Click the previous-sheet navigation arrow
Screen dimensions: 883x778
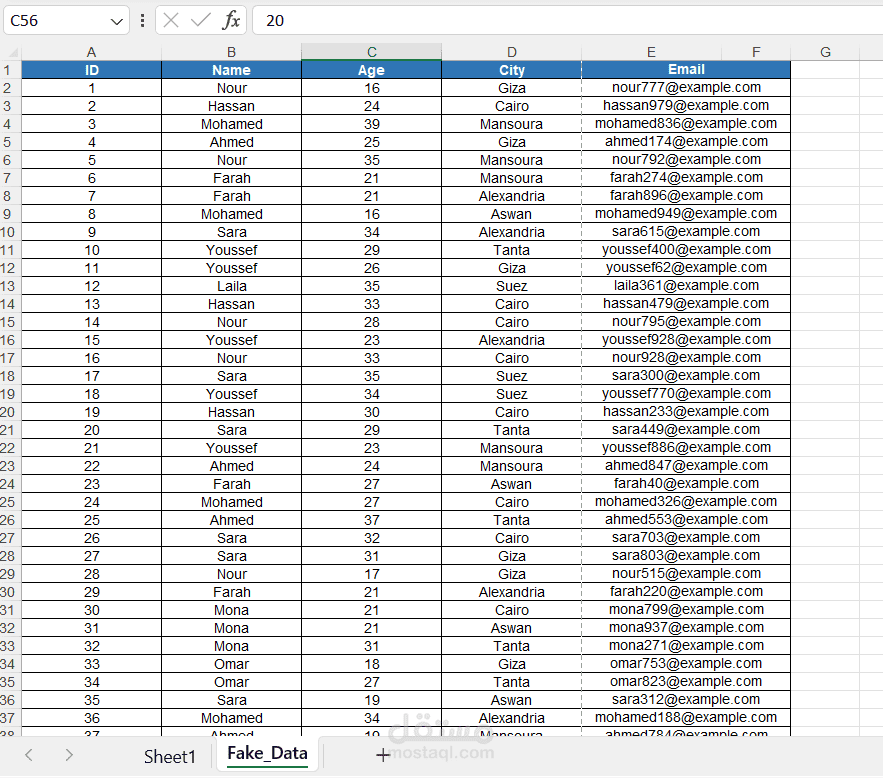click(27, 756)
